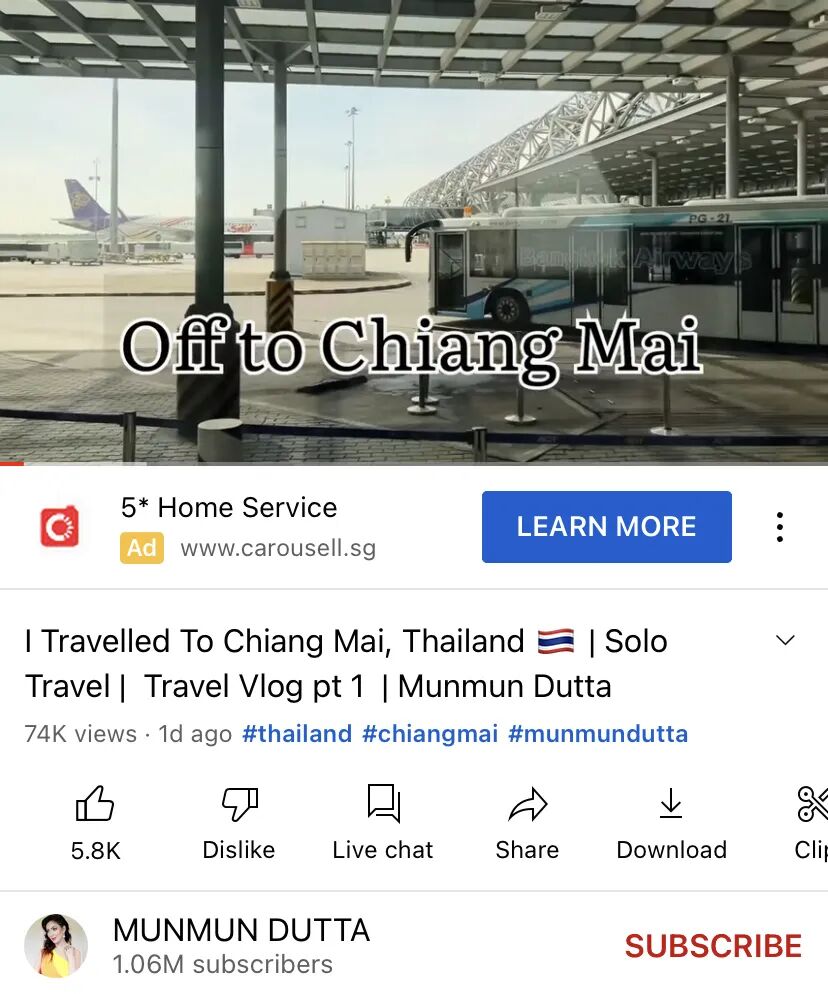Tap the thumbs-down Dislike icon
This screenshot has height=994, width=828.
[240, 804]
